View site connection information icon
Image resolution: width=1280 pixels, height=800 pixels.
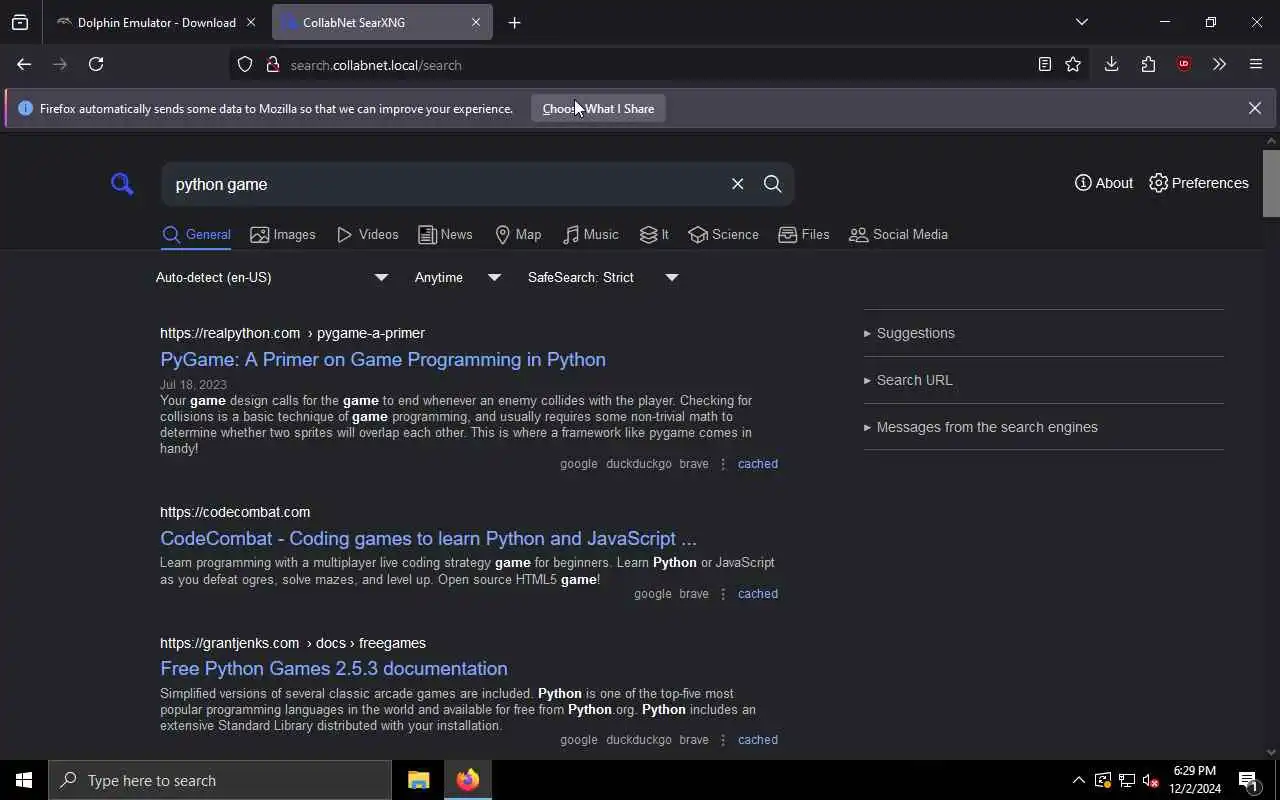[x=272, y=64]
